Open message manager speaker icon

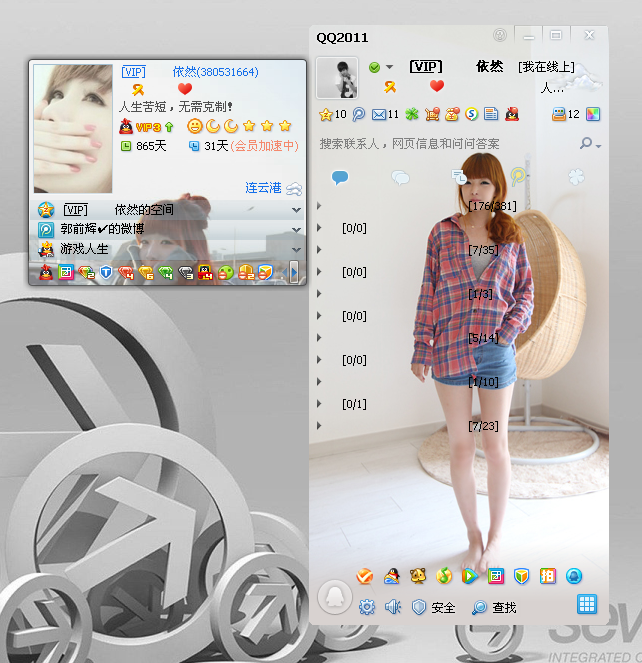coord(393,607)
